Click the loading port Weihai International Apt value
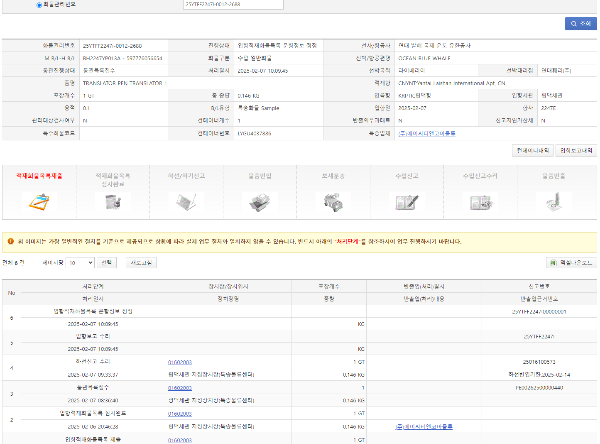 coord(452,83)
